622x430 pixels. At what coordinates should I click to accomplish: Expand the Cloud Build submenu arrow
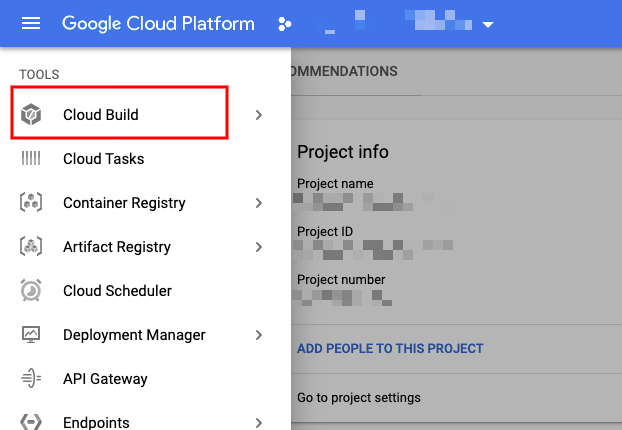point(259,115)
